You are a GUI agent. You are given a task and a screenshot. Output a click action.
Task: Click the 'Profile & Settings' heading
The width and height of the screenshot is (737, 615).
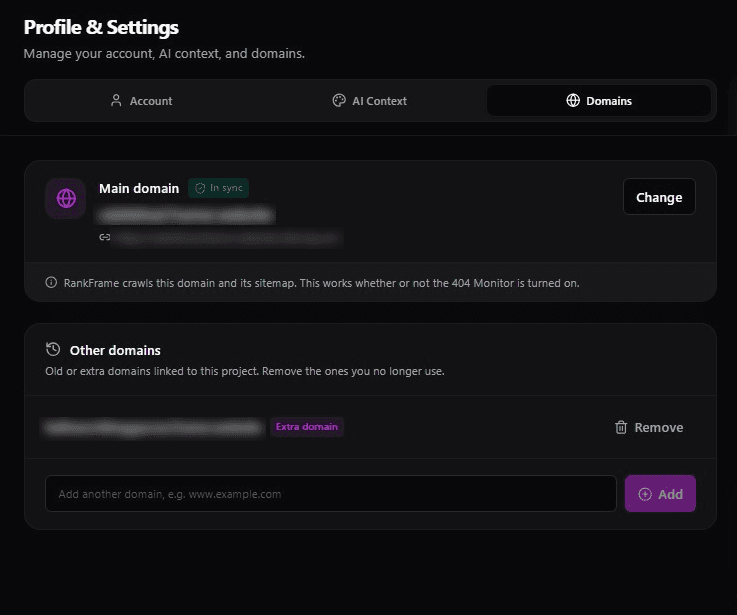(101, 27)
